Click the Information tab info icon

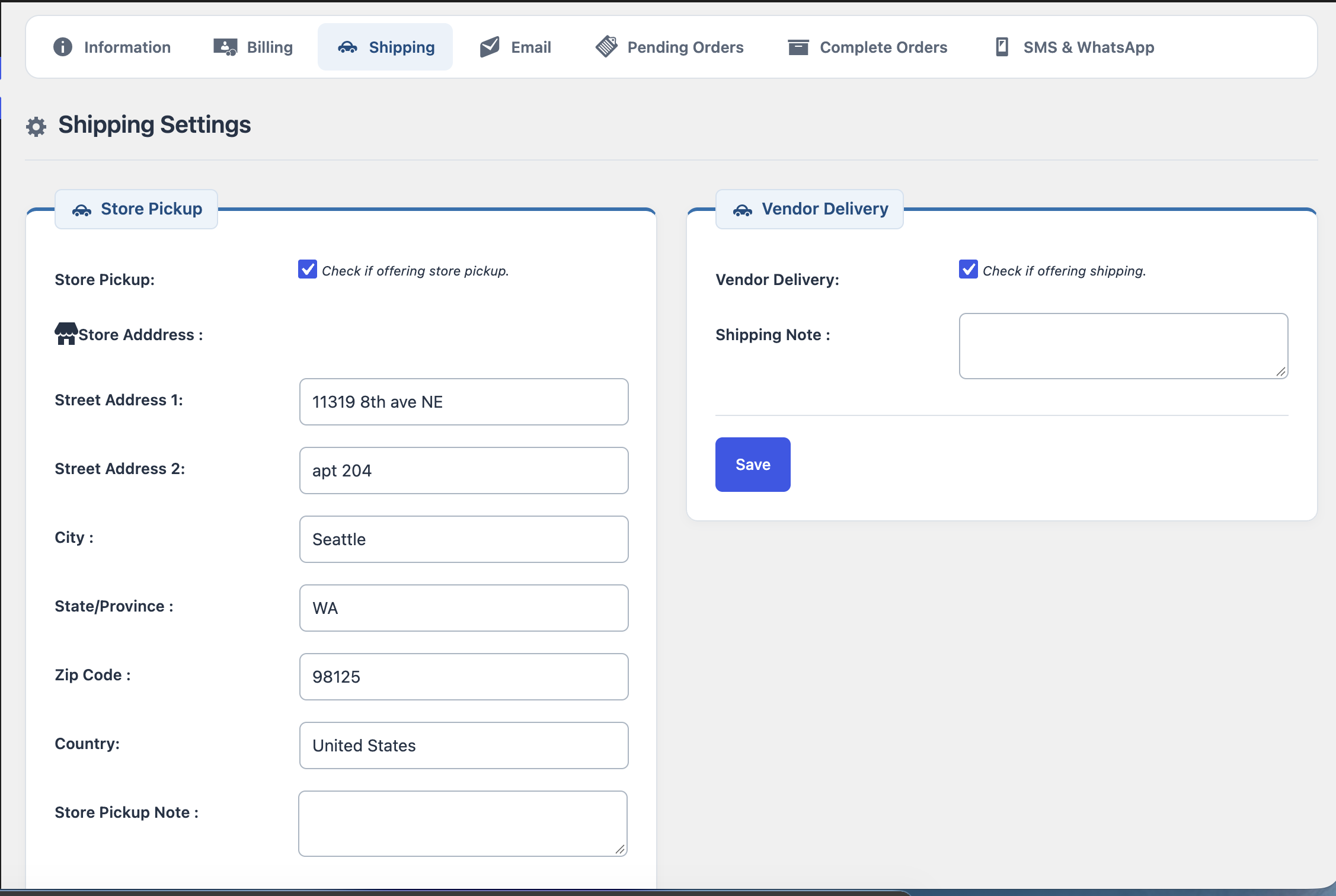click(x=63, y=47)
